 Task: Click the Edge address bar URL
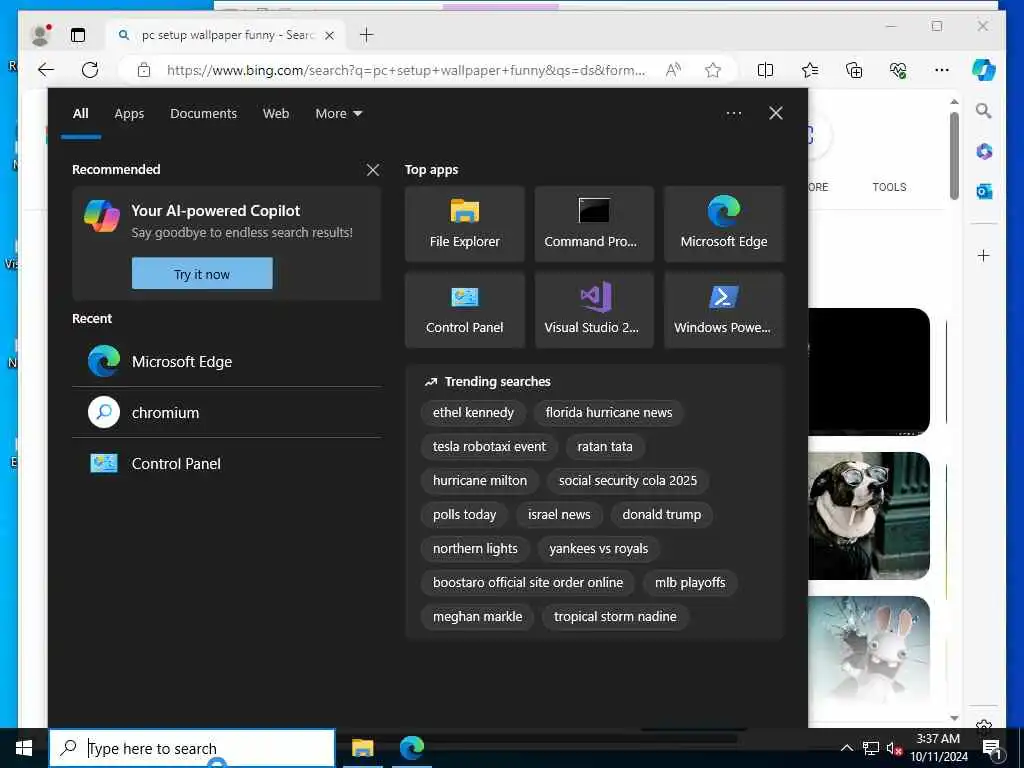tap(406, 70)
